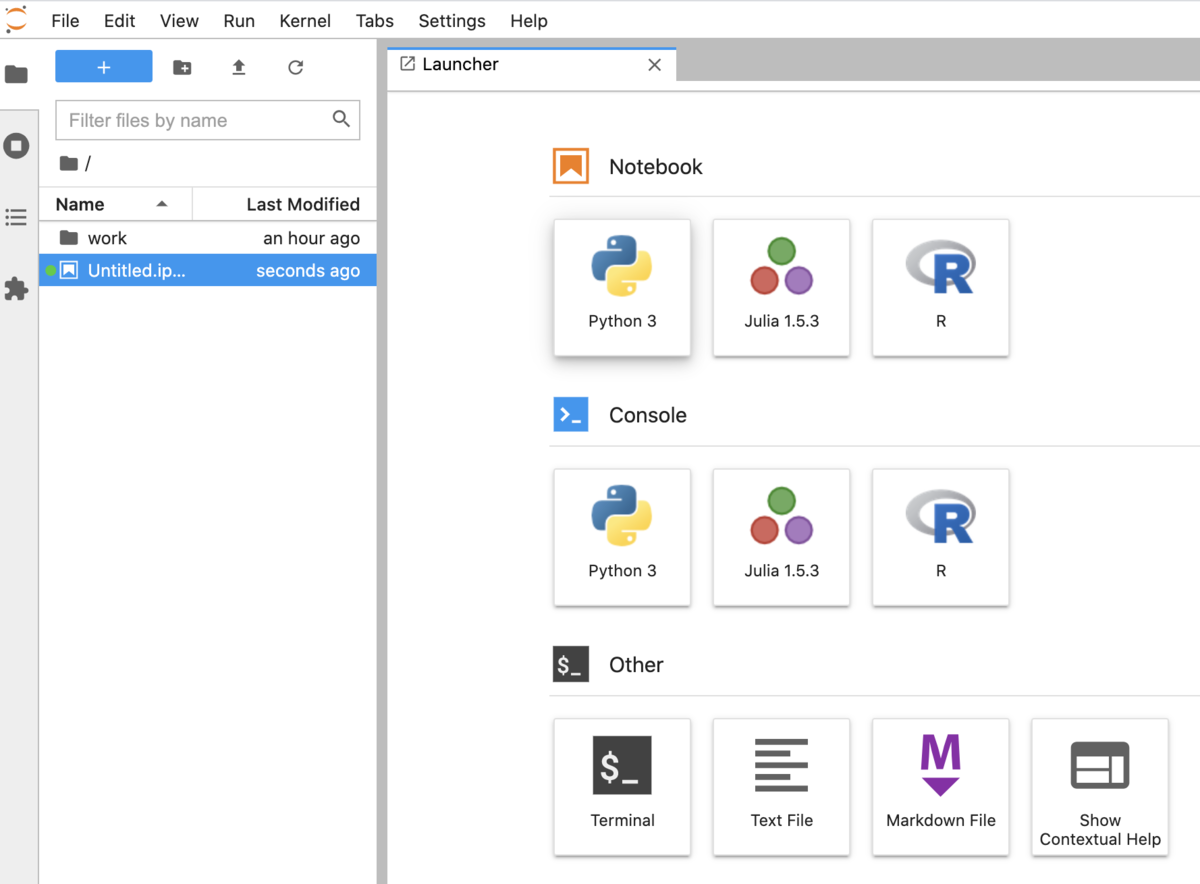Create a new folder

[182, 67]
